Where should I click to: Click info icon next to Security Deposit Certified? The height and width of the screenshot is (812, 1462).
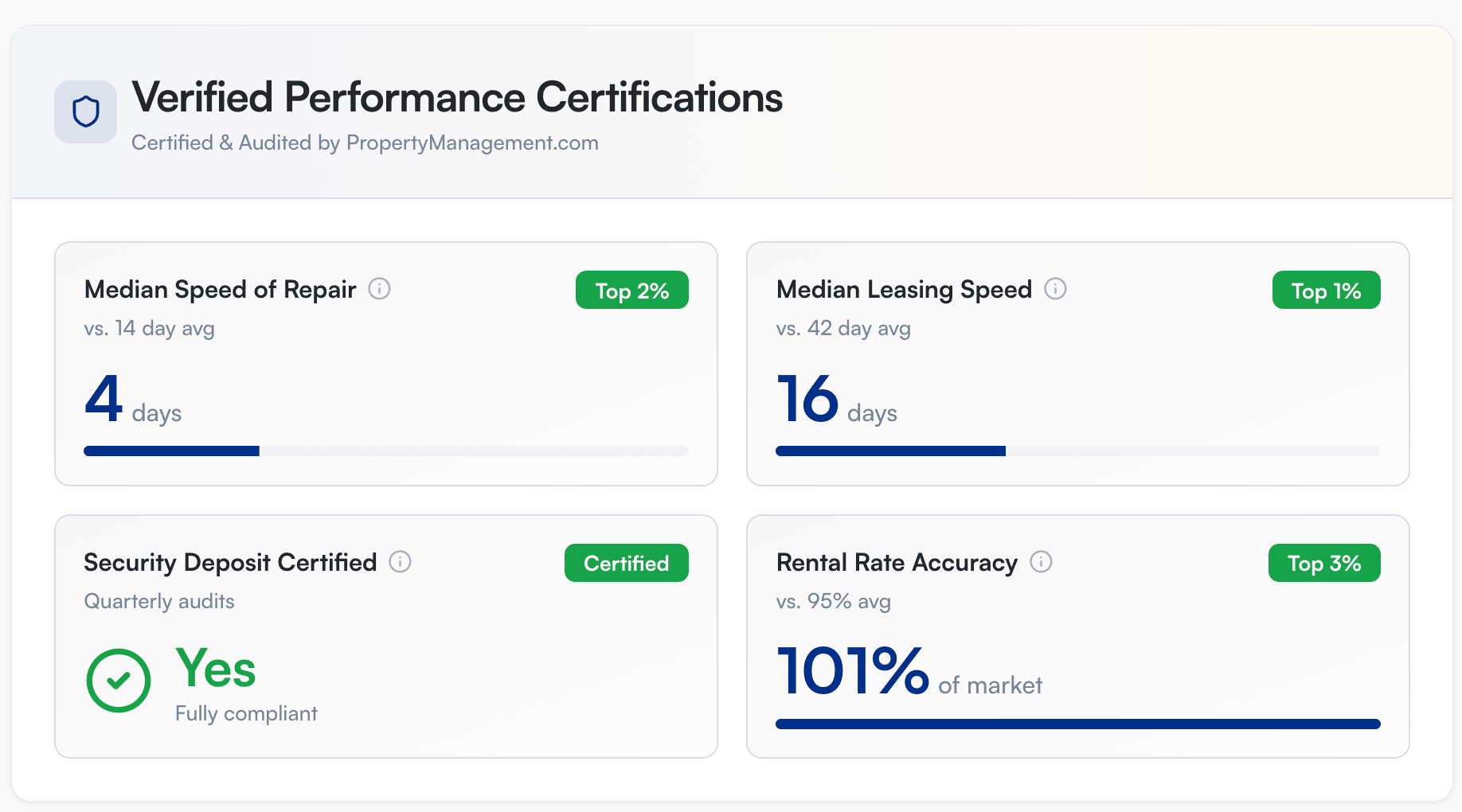click(x=400, y=562)
